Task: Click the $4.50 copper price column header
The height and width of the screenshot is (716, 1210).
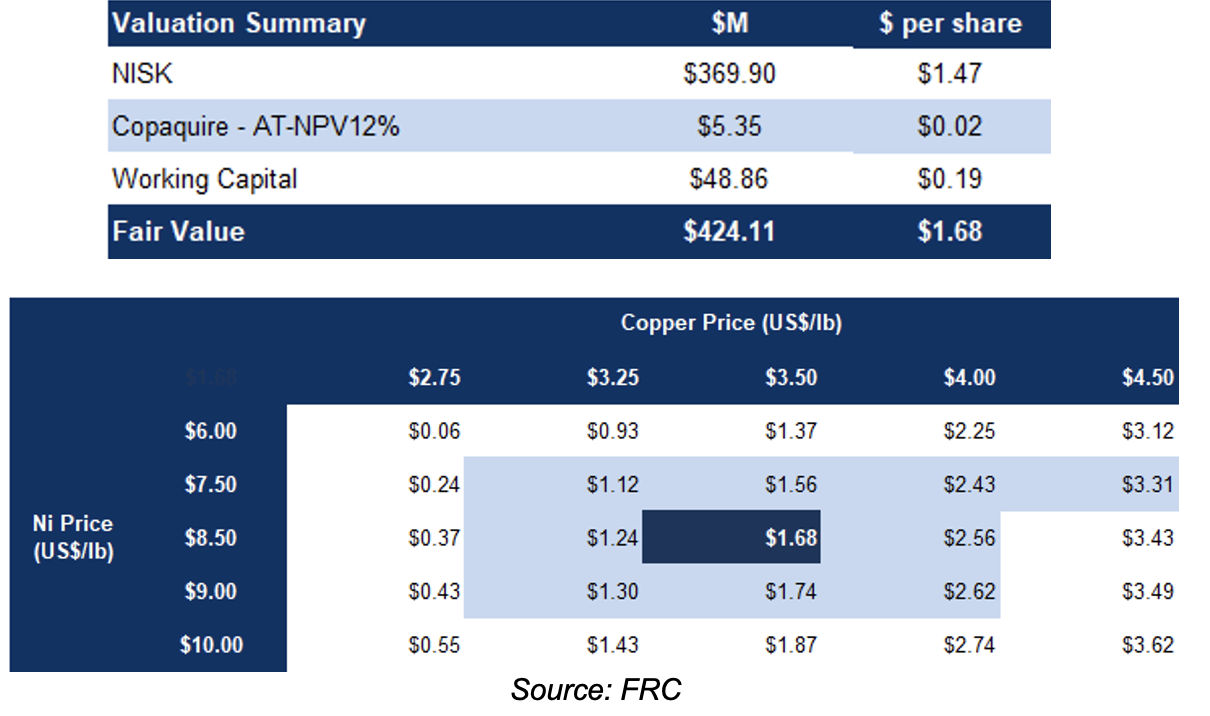Action: click(1147, 378)
